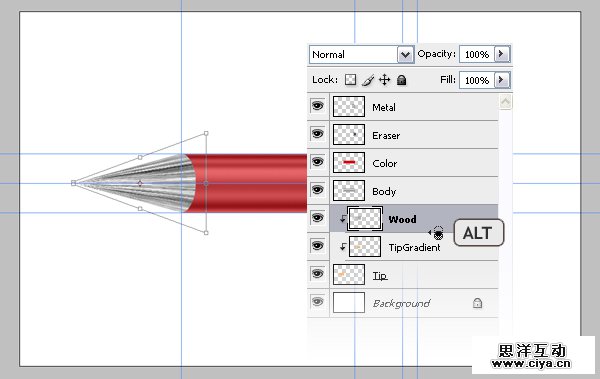Select the Tip layer
The image size is (600, 379).
click(414, 275)
